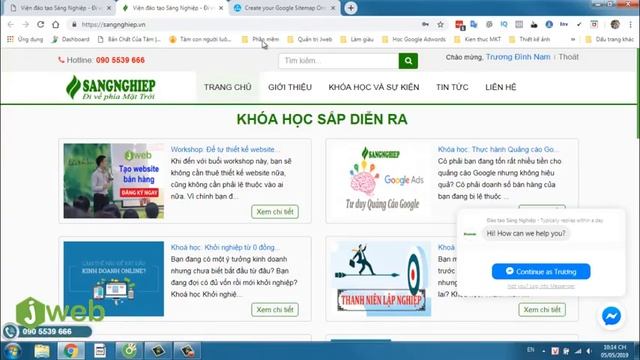The height and width of the screenshot is (360, 640).
Task: Open the Thanh niên lập nghiệp thumbnail
Action: tap(381, 279)
